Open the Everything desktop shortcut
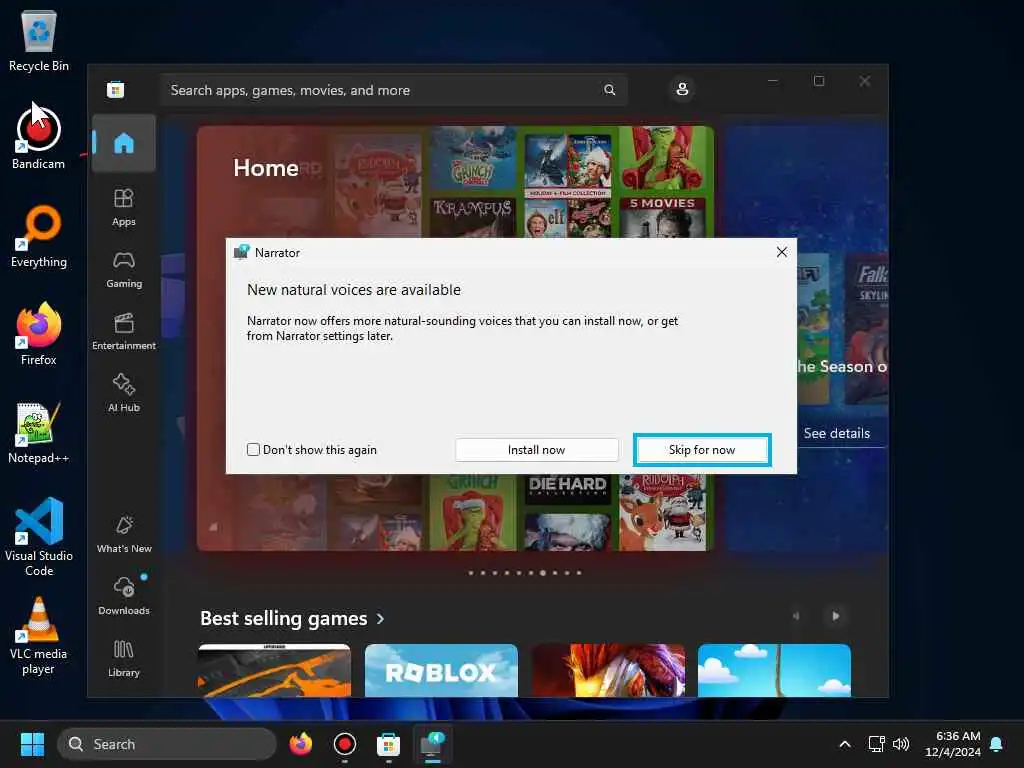 (x=39, y=236)
